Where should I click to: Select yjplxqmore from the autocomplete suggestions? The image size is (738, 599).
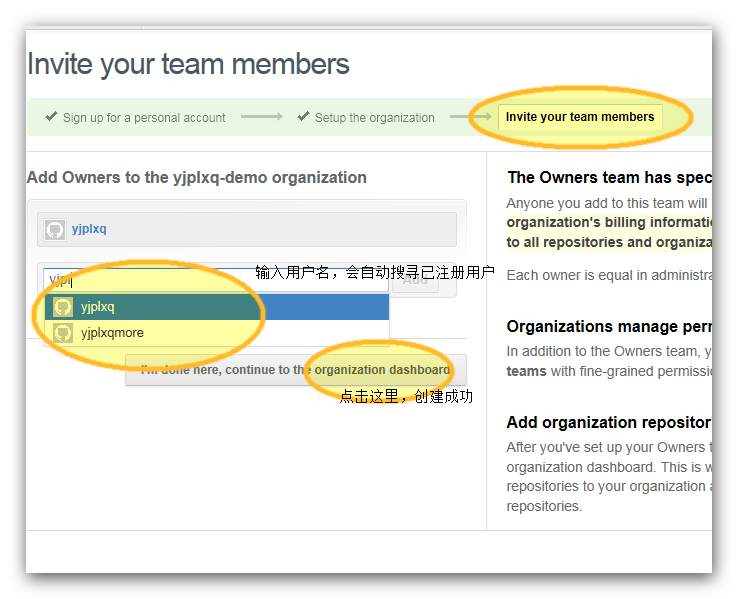pyautogui.click(x=217, y=333)
